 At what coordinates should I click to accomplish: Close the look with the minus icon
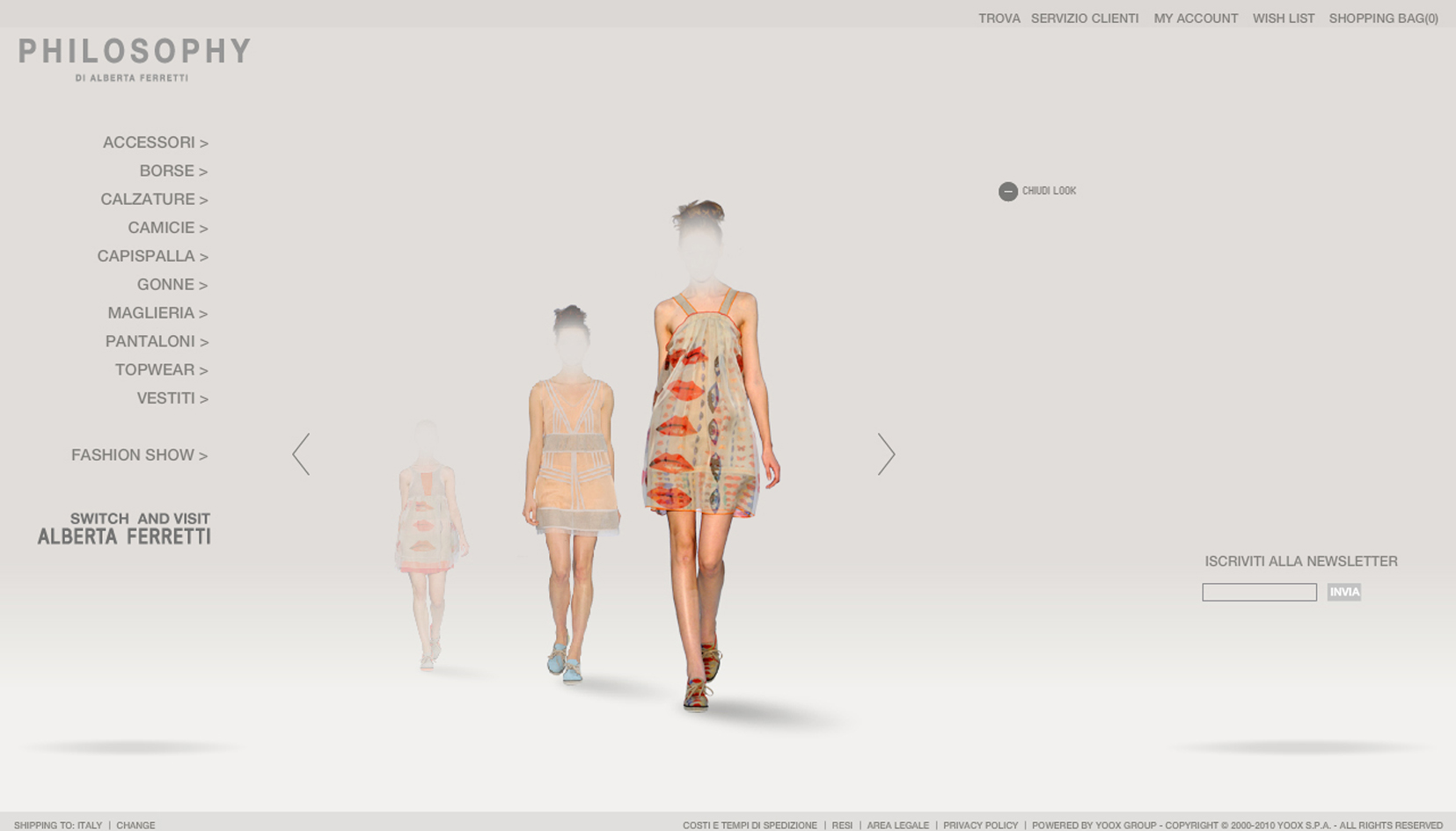pos(1008,192)
